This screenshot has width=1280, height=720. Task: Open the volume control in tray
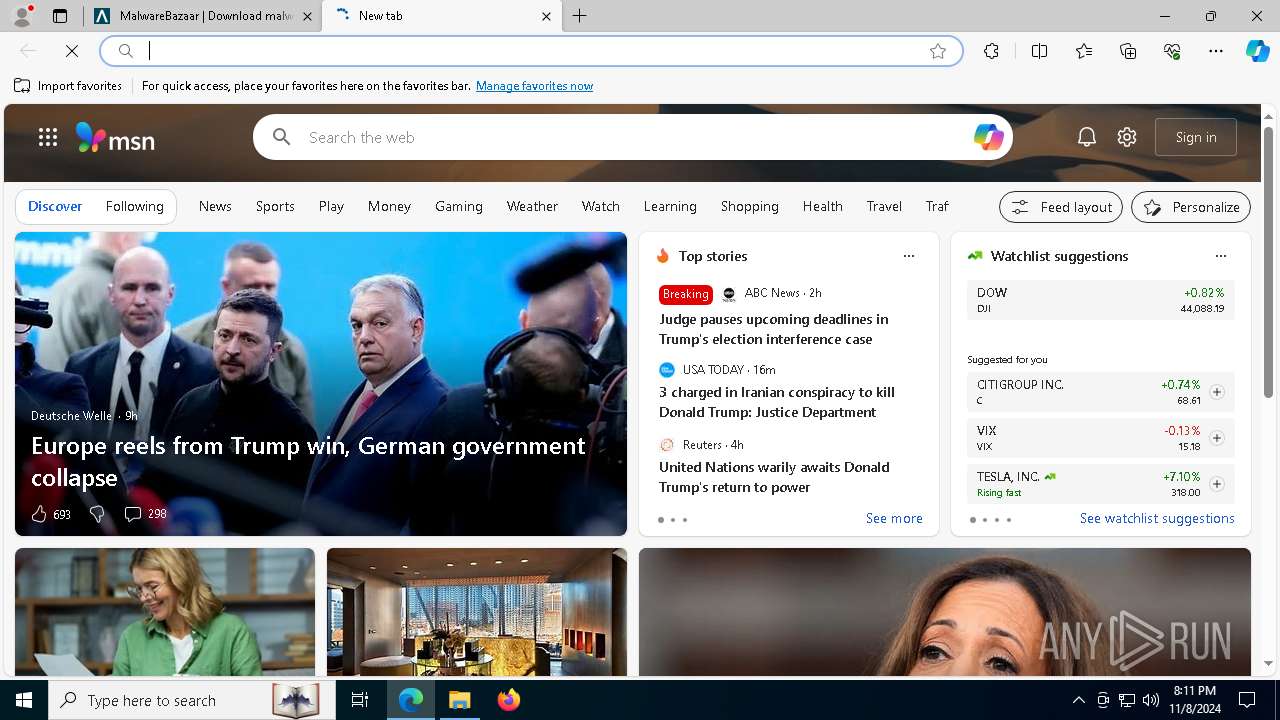tap(1151, 700)
